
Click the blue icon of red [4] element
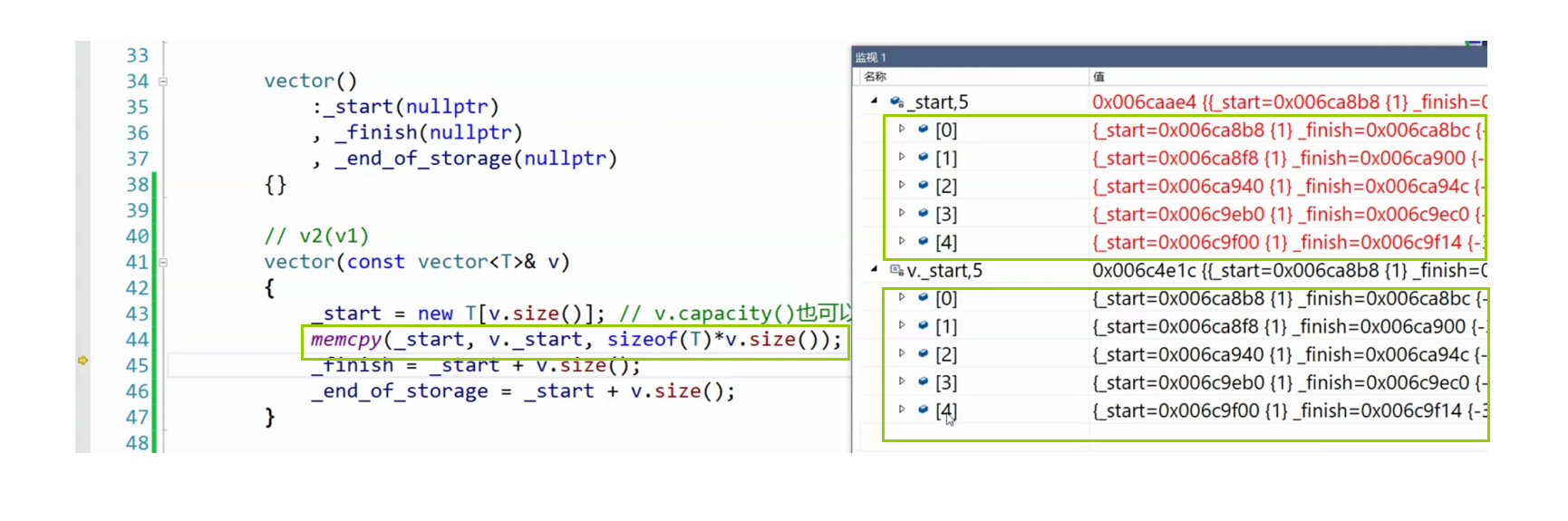(923, 242)
